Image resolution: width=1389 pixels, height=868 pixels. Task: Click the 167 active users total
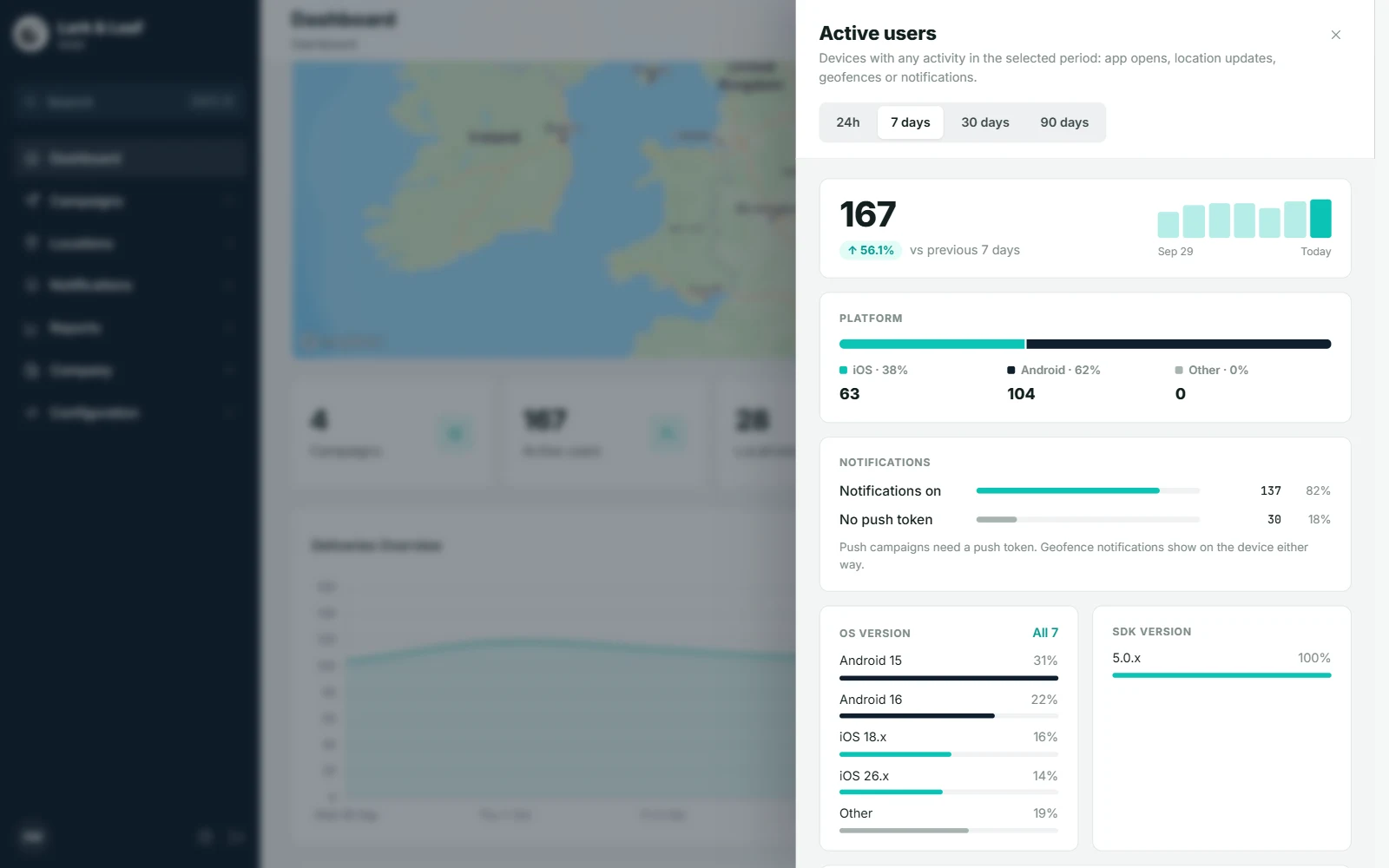867,214
